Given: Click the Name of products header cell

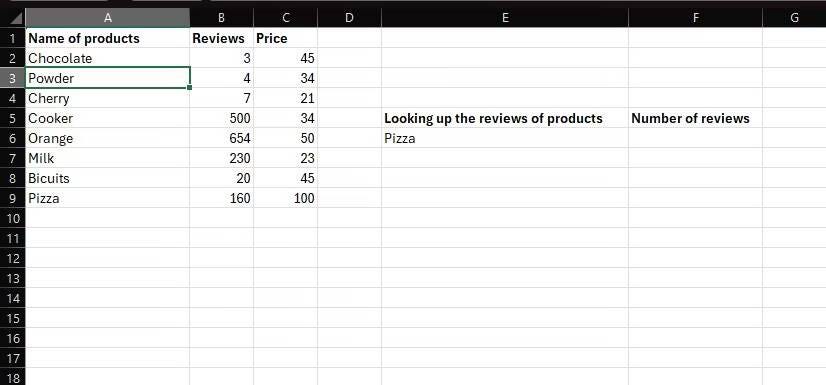Looking at the screenshot, I should [x=107, y=38].
